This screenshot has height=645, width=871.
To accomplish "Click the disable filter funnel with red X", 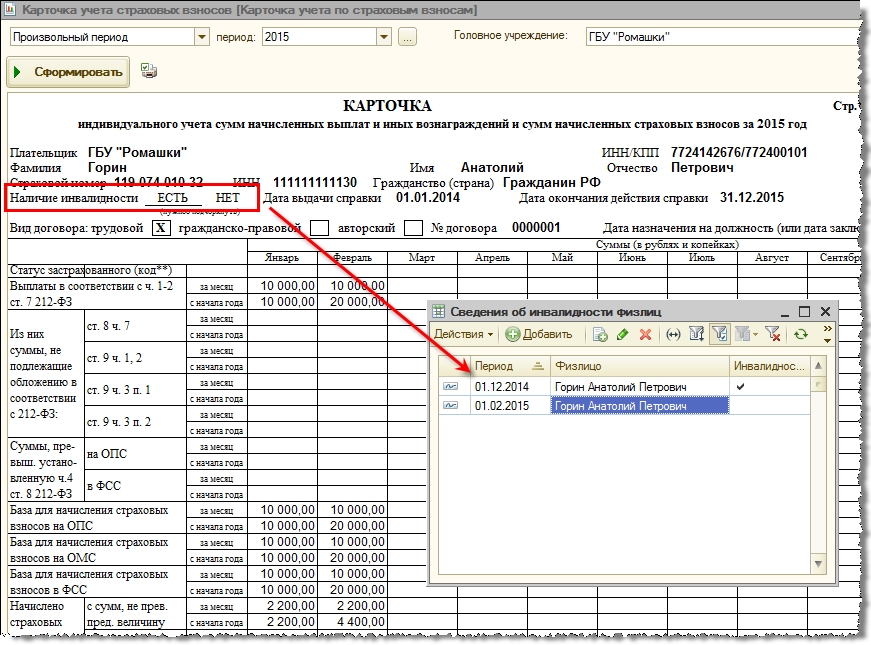I will [x=772, y=334].
